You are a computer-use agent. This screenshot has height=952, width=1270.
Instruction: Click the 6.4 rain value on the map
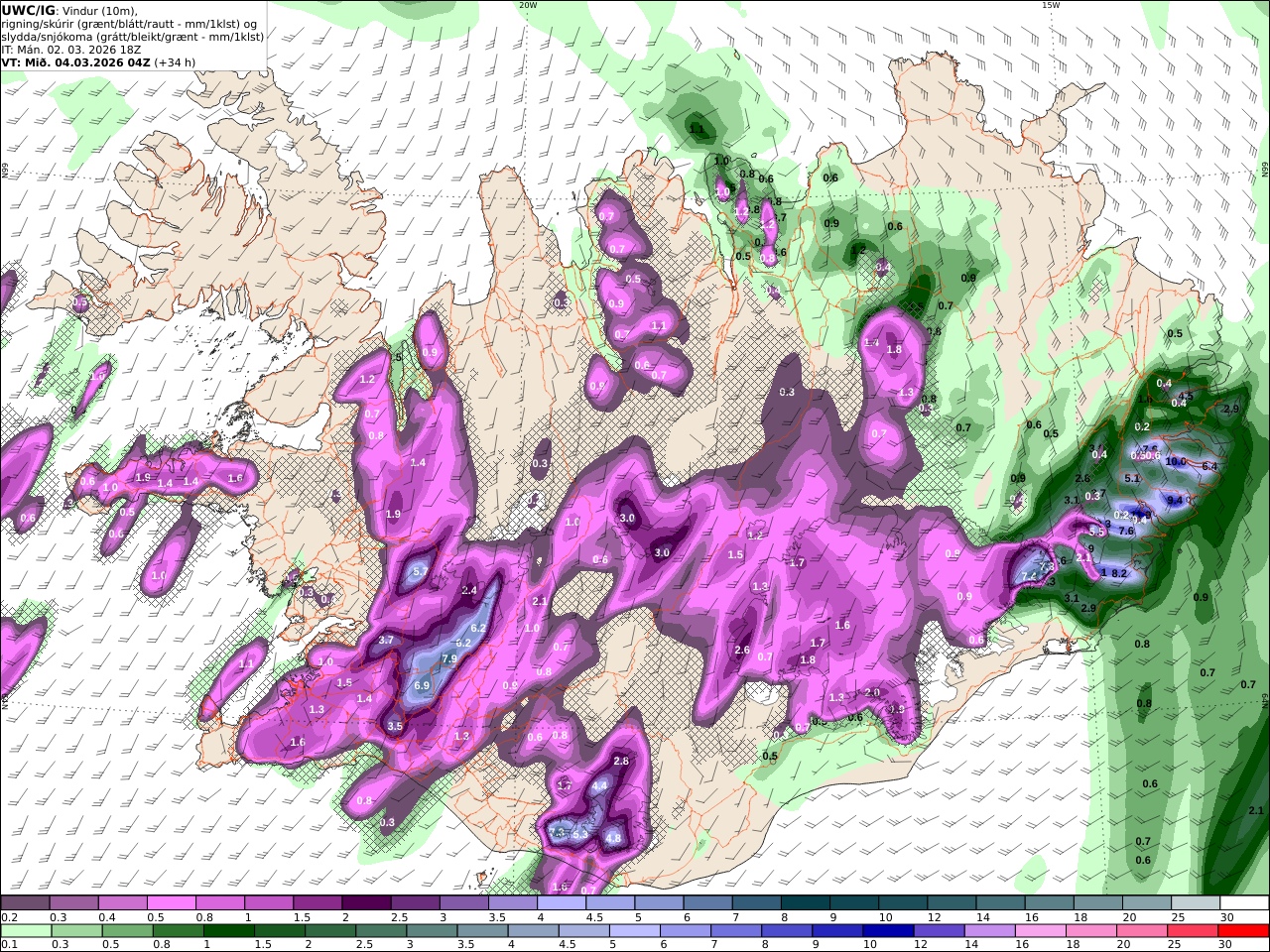[1209, 466]
